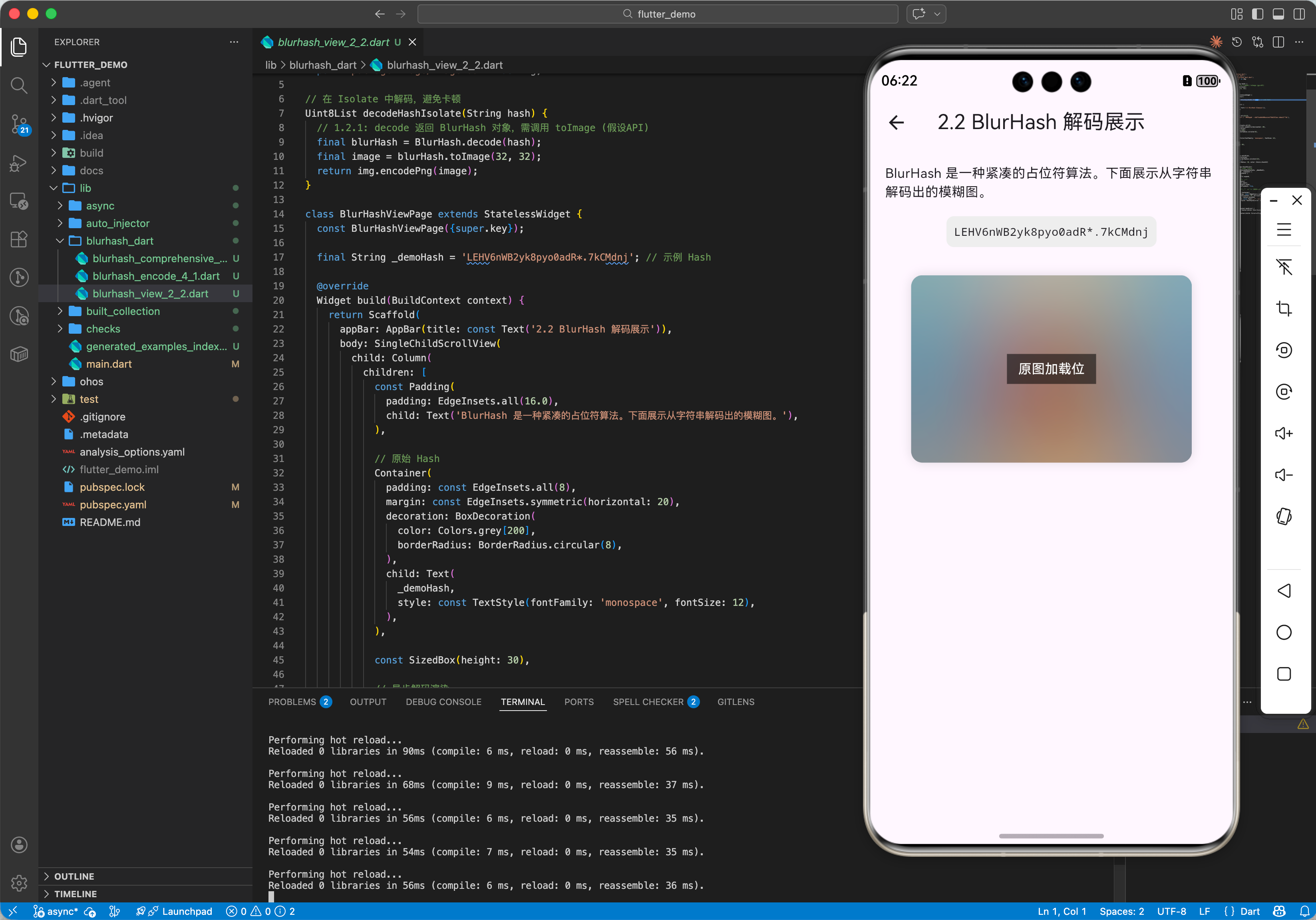Viewport: 1316px width, 920px height.
Task: Toggle the secondary side bar layout button
Action: click(1299, 14)
